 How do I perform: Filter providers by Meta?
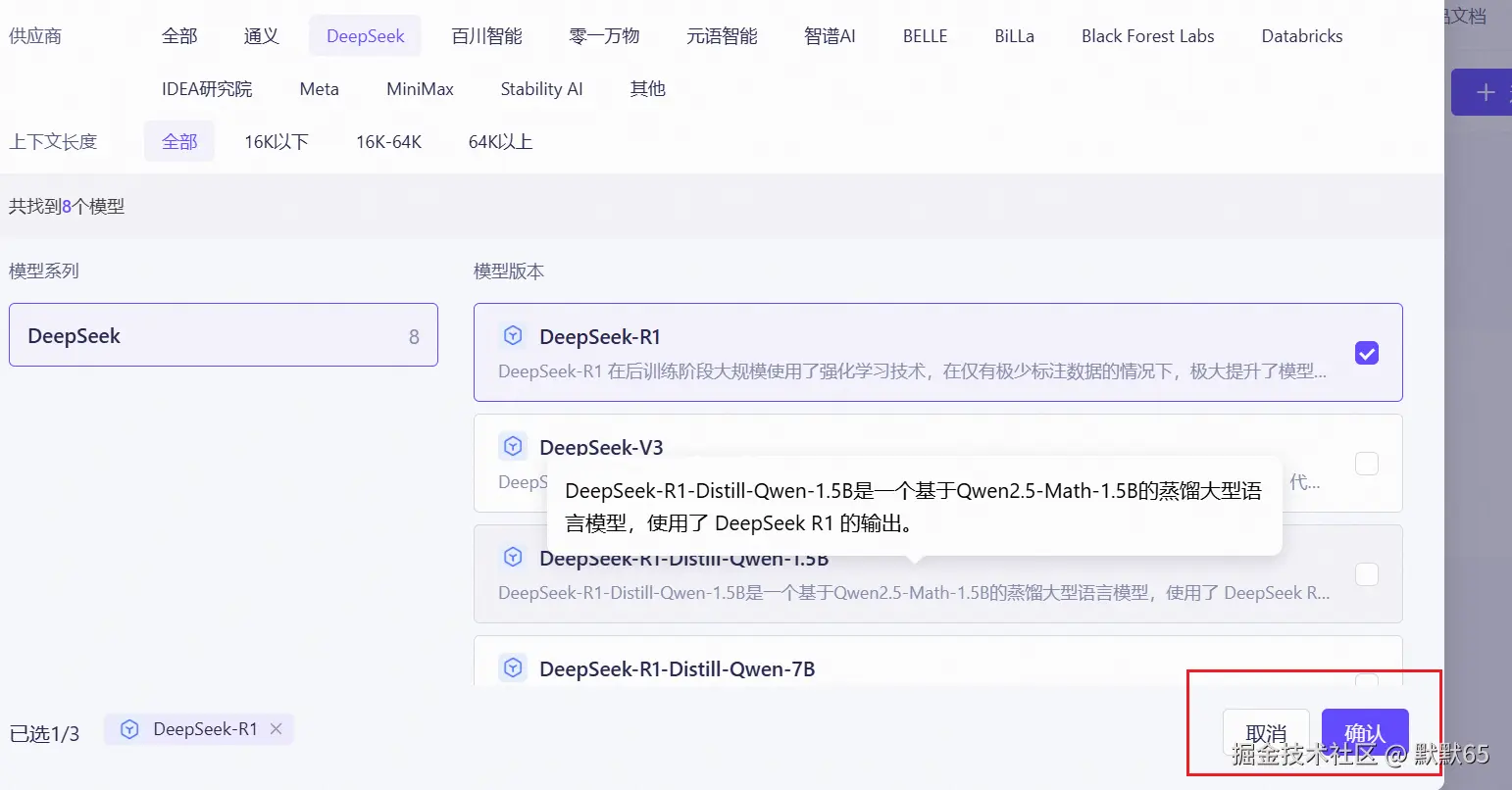click(x=320, y=89)
